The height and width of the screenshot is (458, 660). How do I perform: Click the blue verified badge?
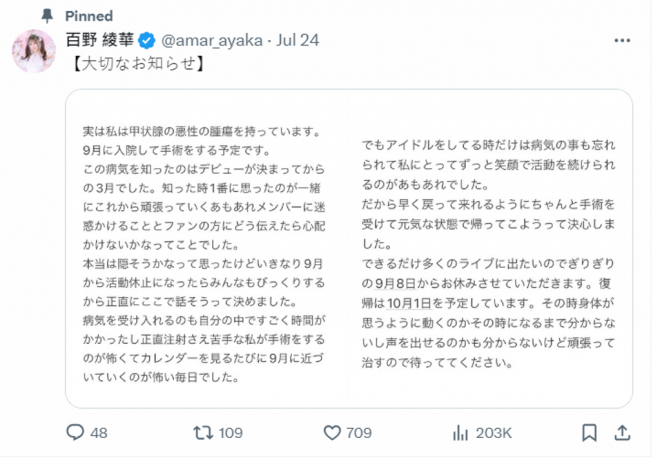pyautogui.click(x=145, y=41)
